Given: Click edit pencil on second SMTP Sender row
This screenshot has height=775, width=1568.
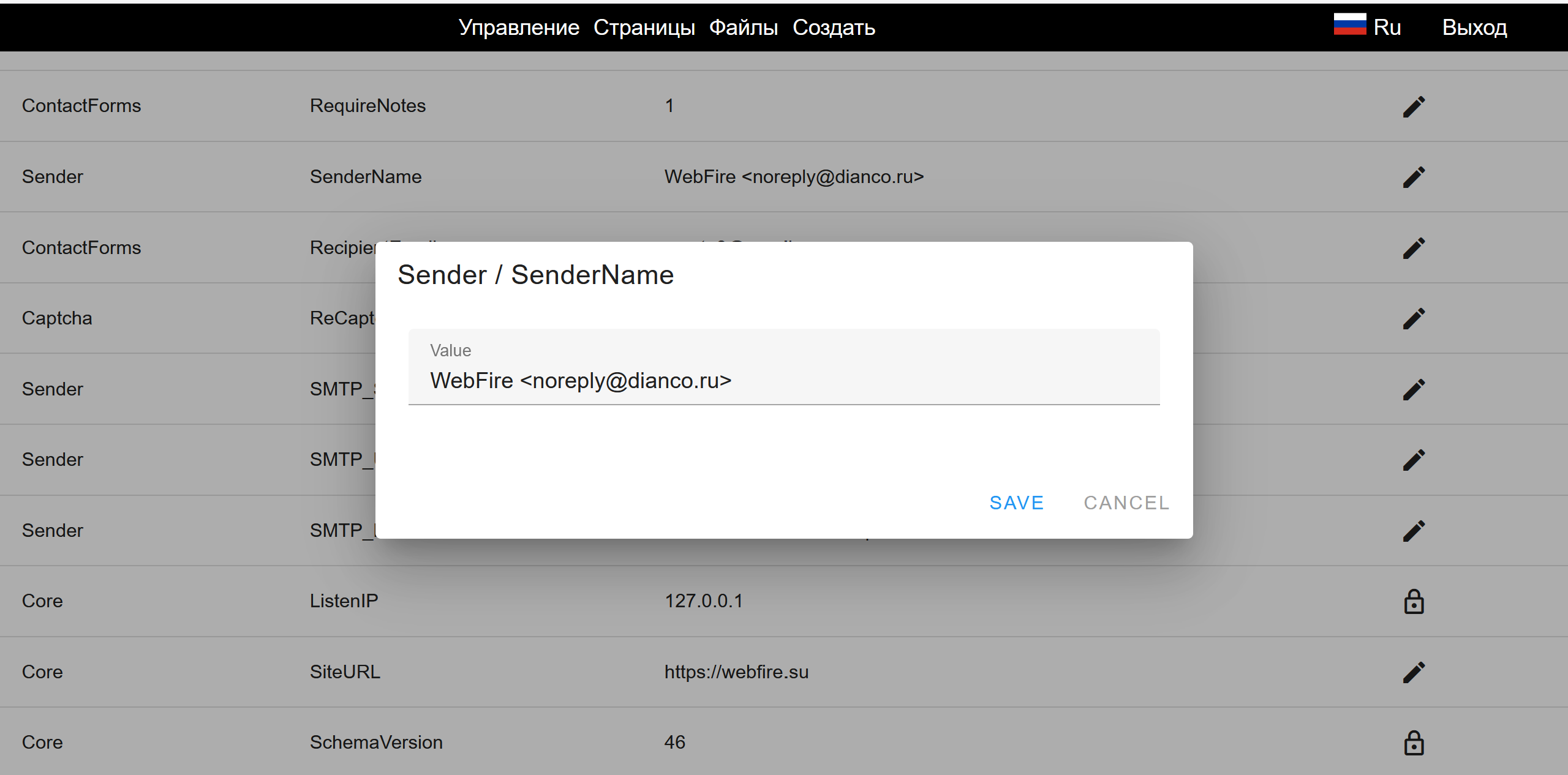Looking at the screenshot, I should pos(1414,460).
